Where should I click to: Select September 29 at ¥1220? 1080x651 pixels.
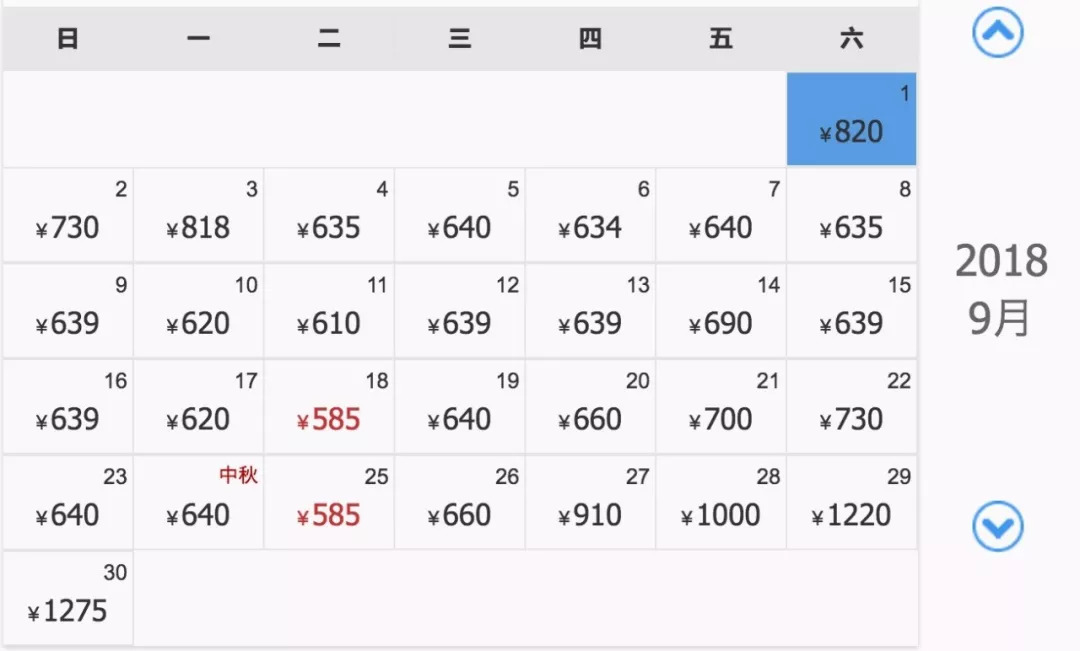click(851, 502)
